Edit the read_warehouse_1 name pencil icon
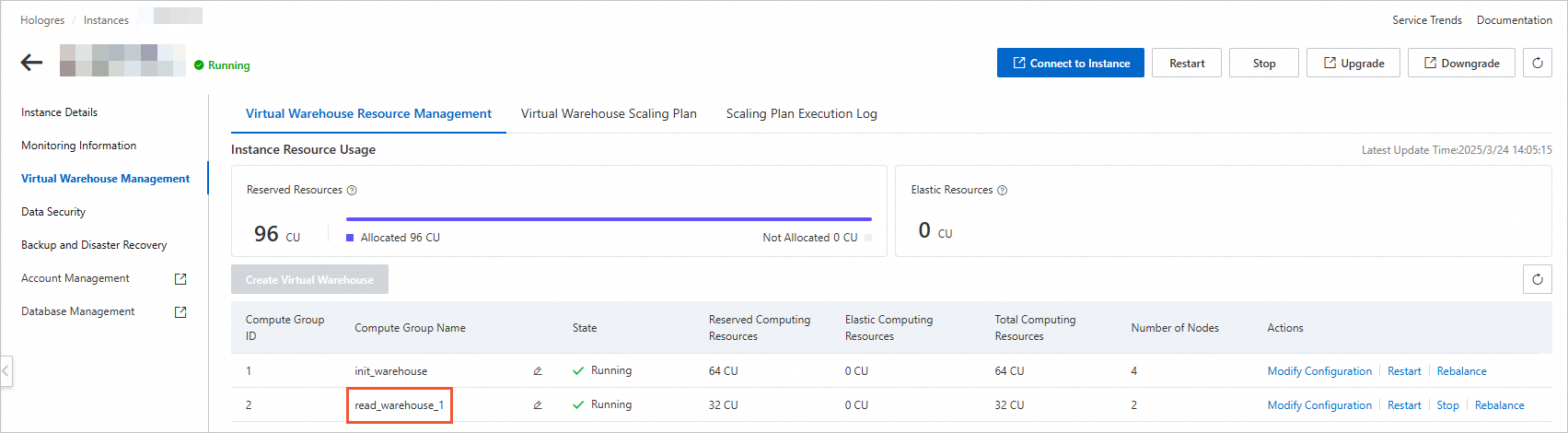The image size is (1568, 433). tap(538, 405)
